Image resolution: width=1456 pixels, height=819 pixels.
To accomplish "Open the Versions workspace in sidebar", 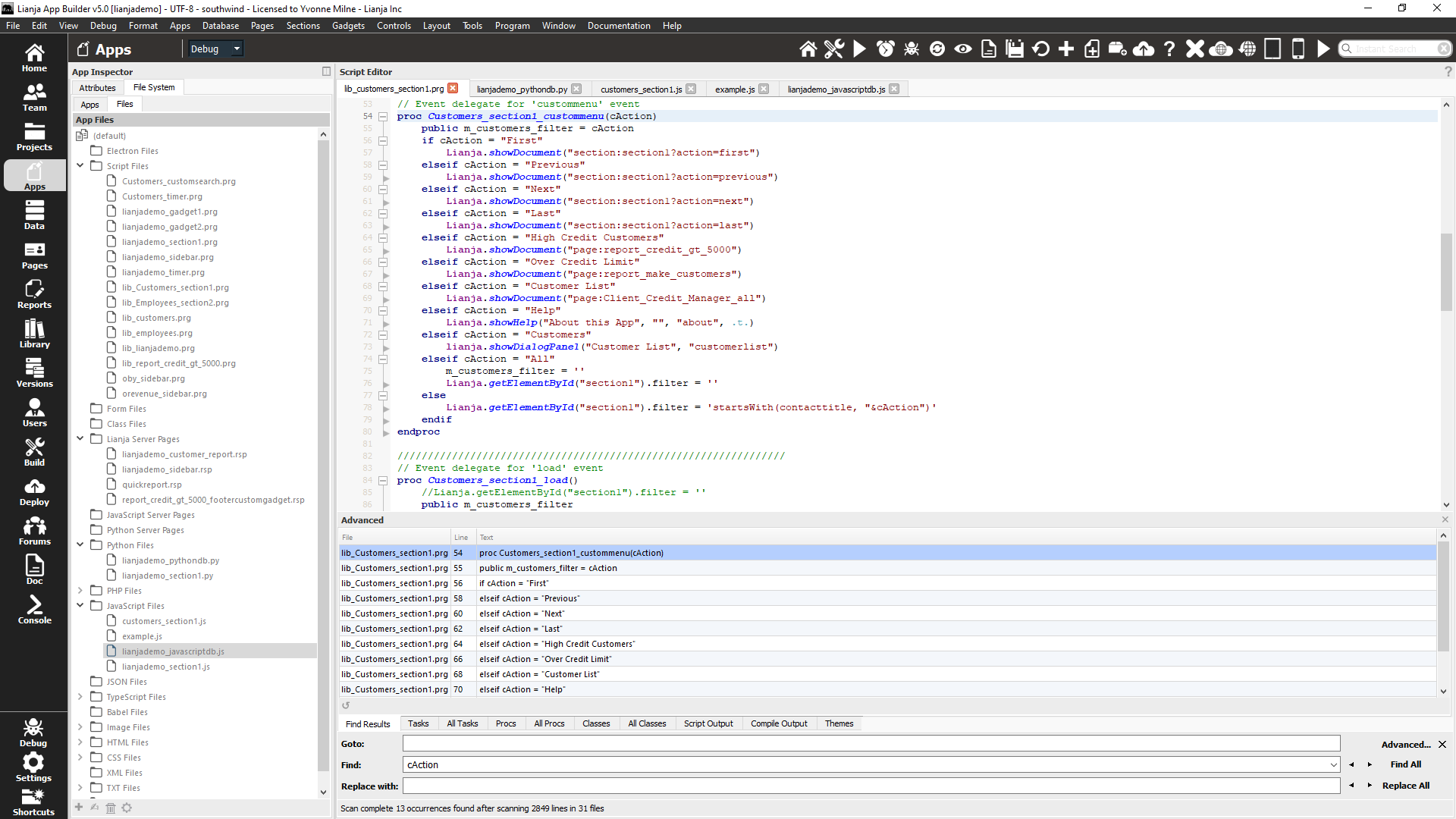I will [34, 373].
